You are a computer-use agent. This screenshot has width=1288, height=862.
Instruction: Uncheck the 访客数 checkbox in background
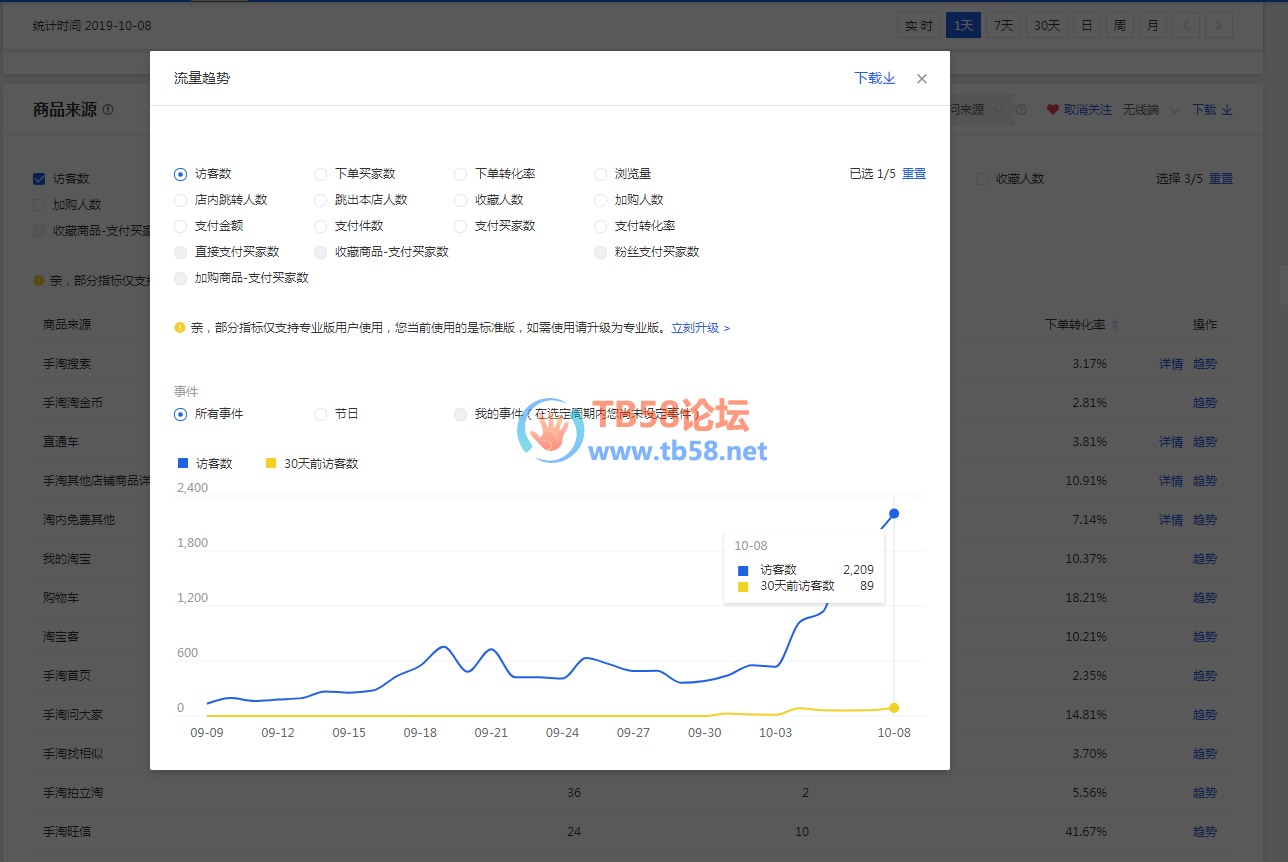(39, 179)
